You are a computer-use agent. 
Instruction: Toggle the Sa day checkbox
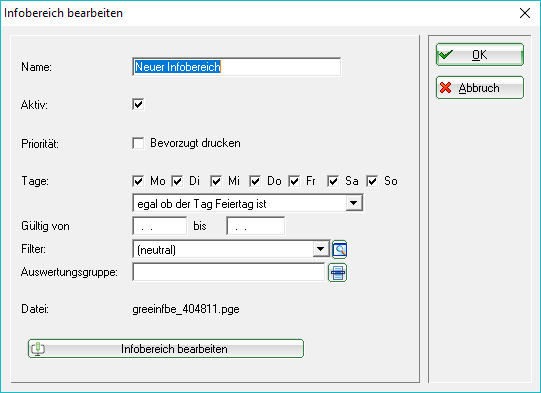click(333, 181)
